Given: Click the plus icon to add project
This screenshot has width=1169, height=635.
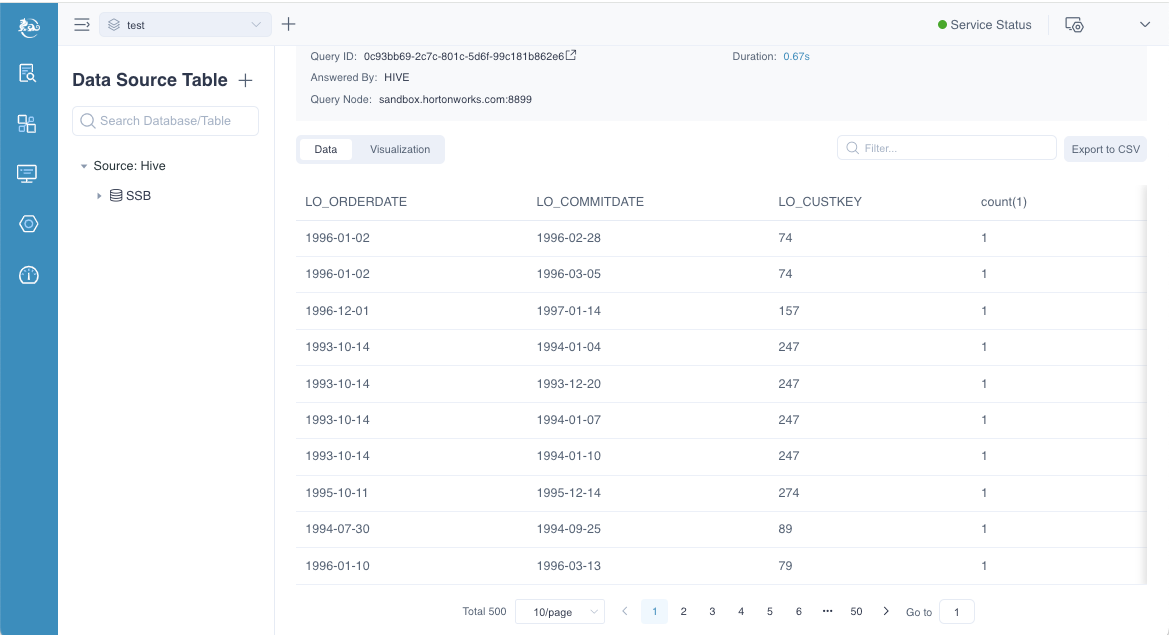Looking at the screenshot, I should [288, 24].
